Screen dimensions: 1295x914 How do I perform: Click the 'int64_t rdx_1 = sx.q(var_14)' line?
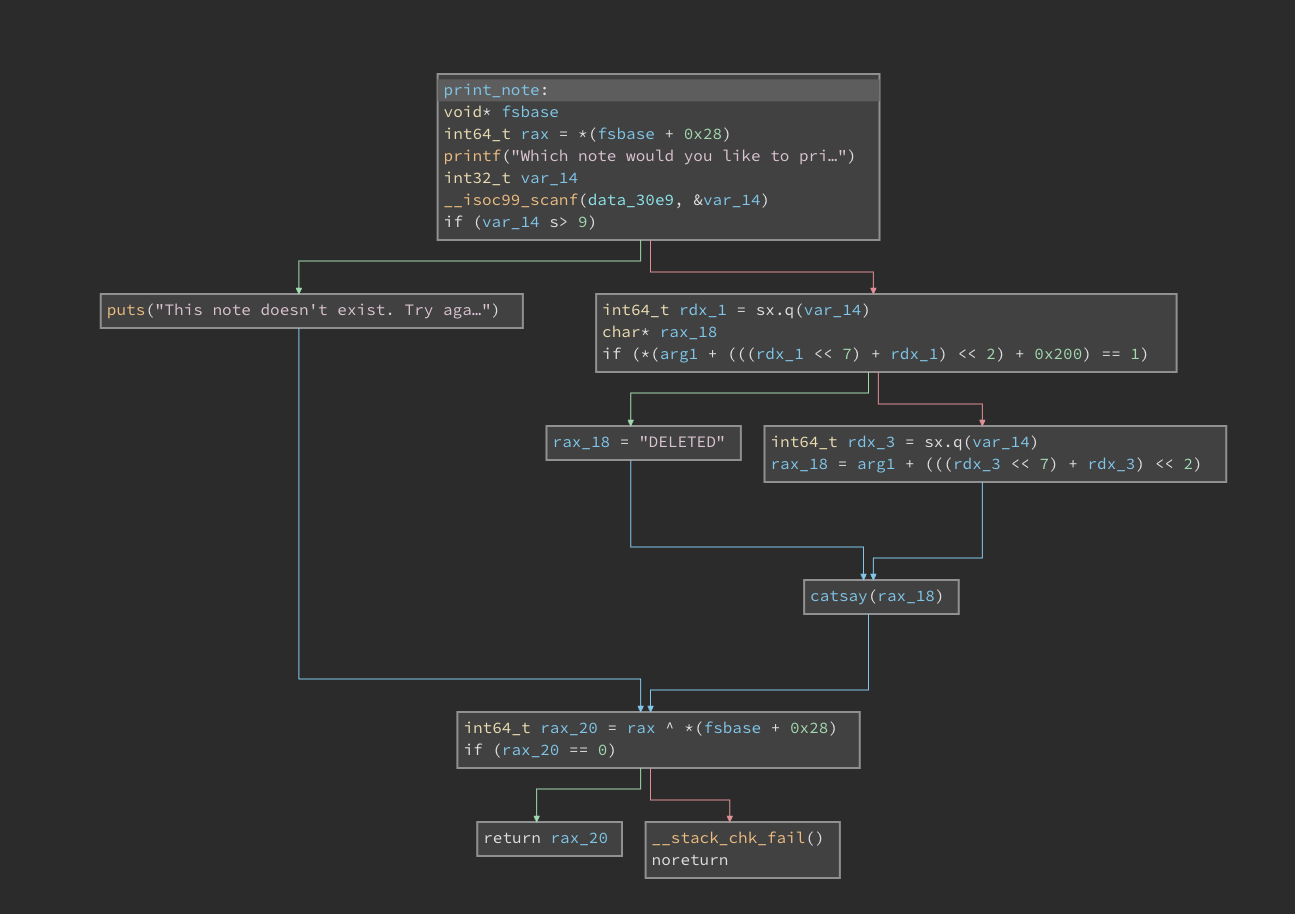pyautogui.click(x=736, y=310)
